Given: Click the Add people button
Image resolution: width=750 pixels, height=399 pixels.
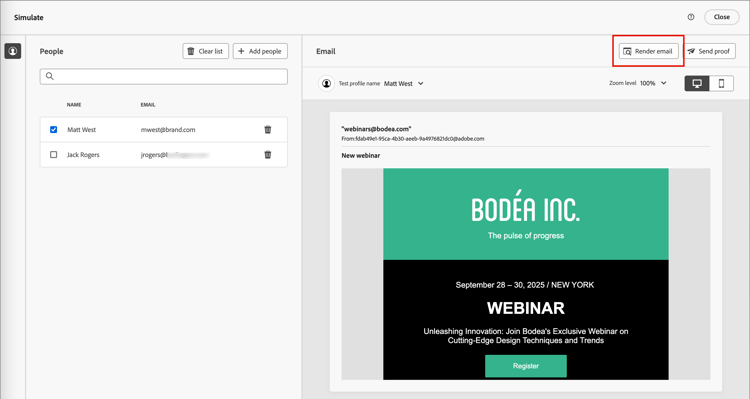Looking at the screenshot, I should (260, 51).
